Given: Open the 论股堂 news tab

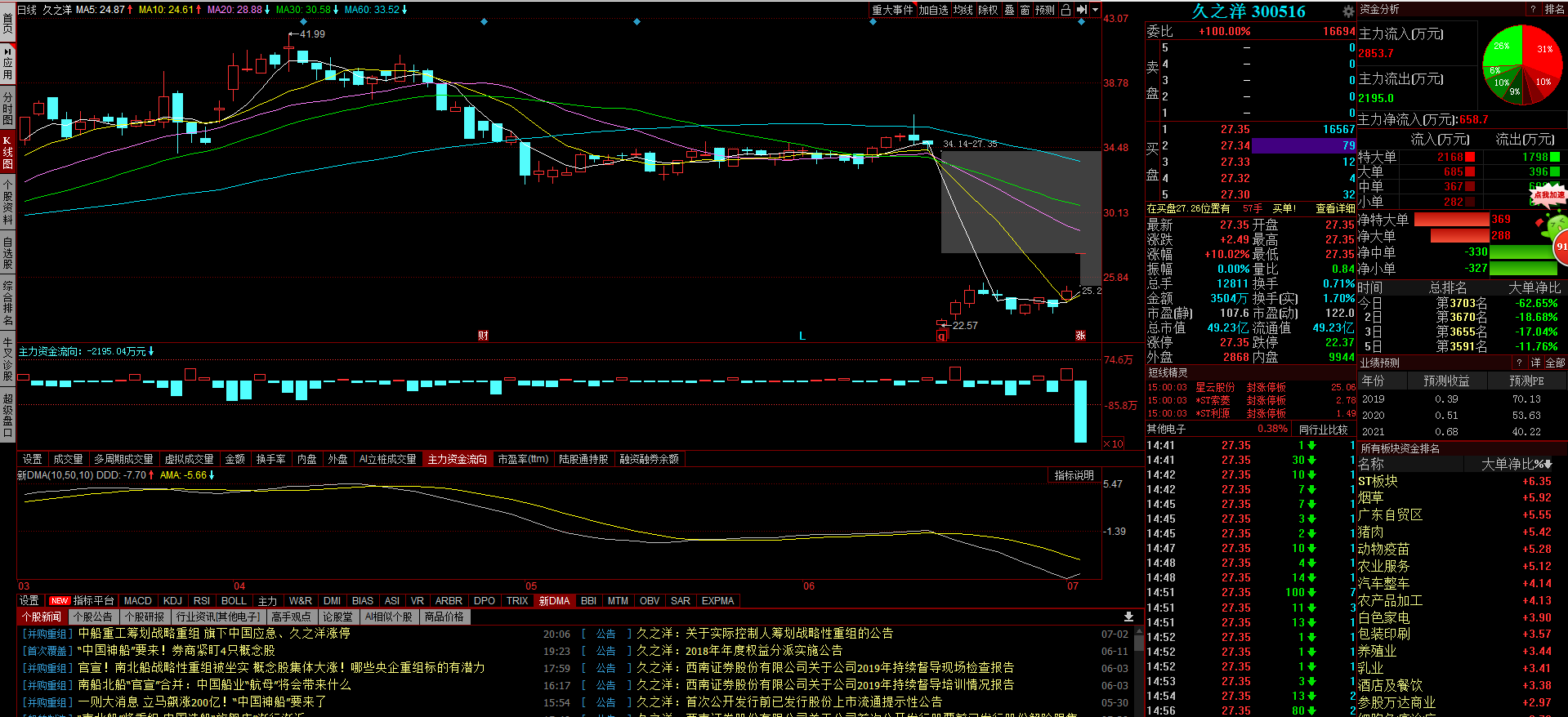Looking at the screenshot, I should 337,617.
